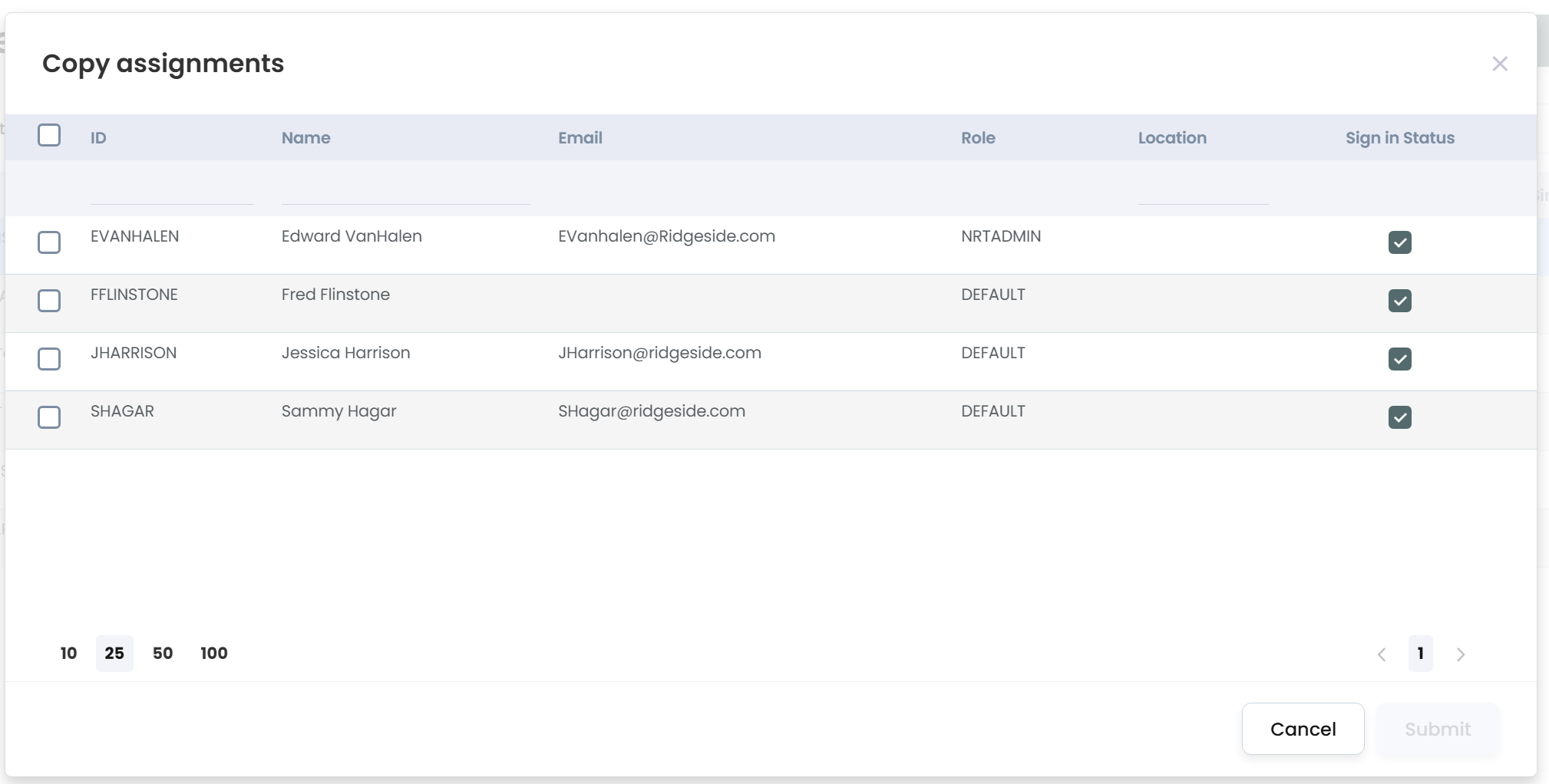Select the SHAGAR row checkbox
The height and width of the screenshot is (784, 1549).
(49, 417)
